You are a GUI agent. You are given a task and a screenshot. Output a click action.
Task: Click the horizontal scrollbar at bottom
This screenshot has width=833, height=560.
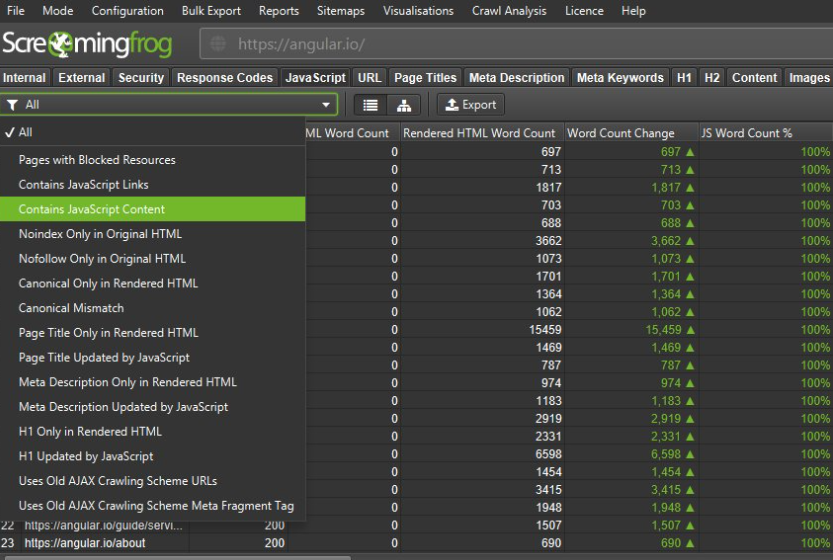pos(178,557)
